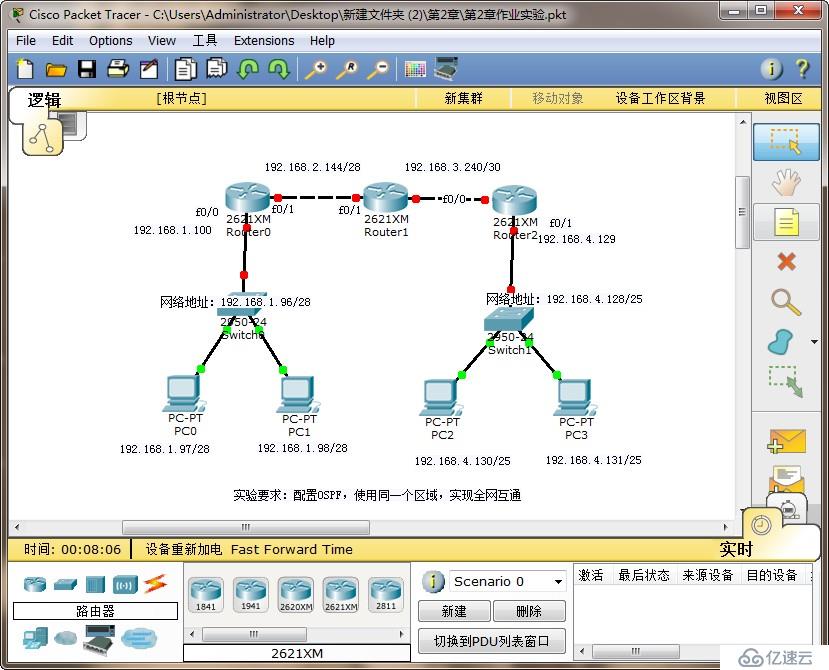Open the custom devices dialog icon
Image resolution: width=829 pixels, height=670 pixels.
(446, 69)
